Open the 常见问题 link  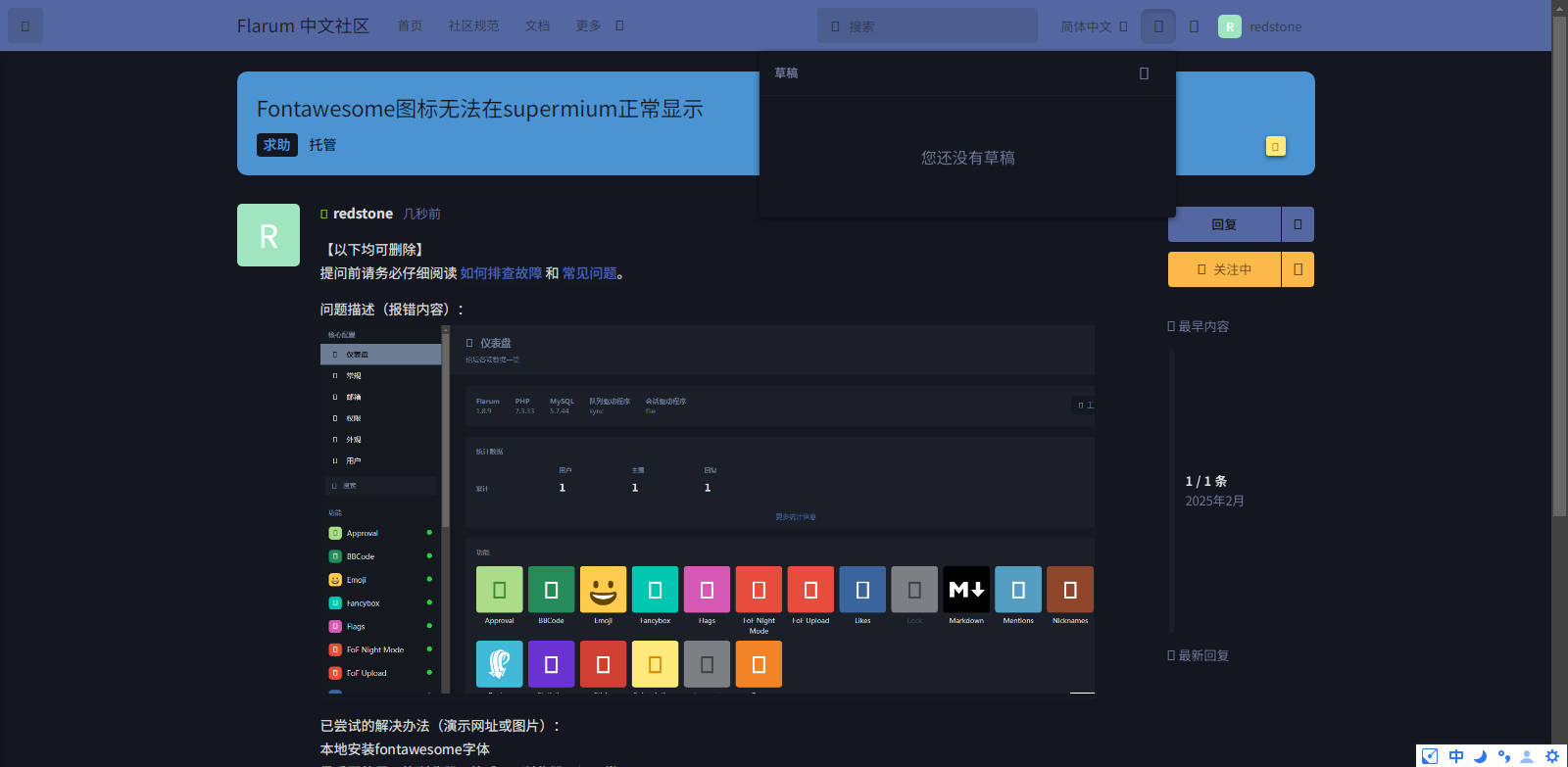589,273
